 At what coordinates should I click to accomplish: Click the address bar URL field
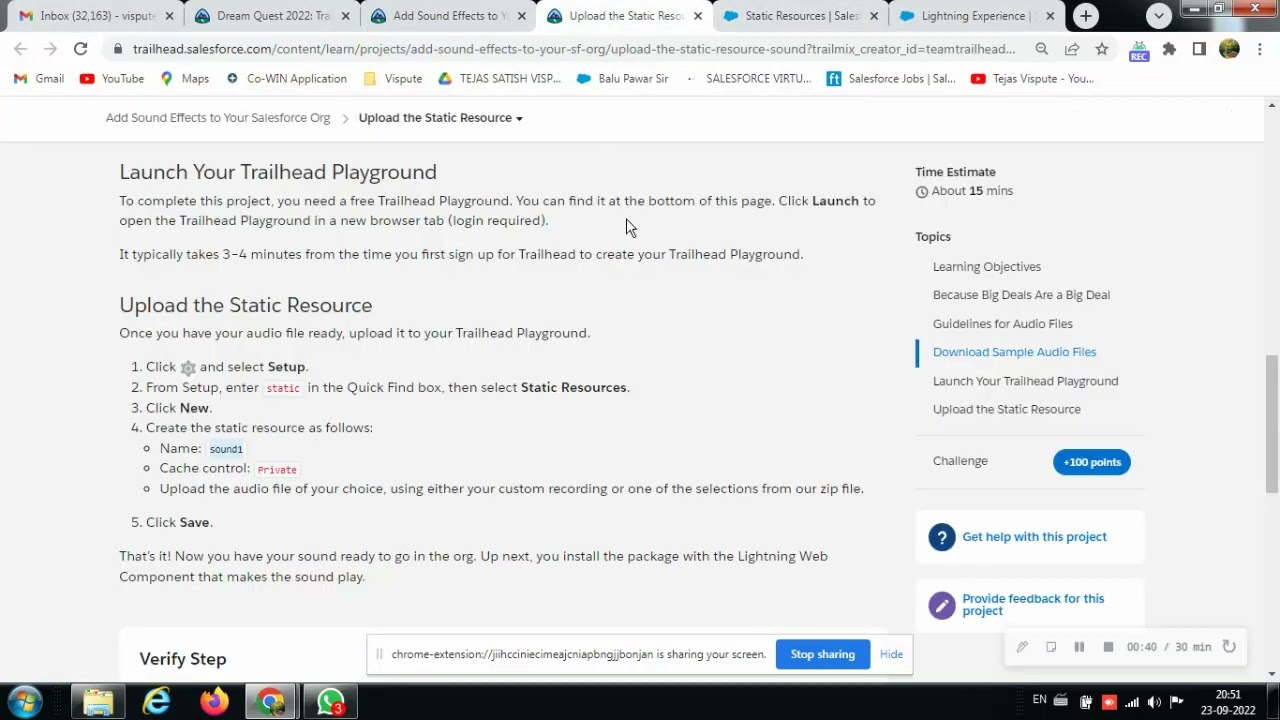tap(573, 49)
